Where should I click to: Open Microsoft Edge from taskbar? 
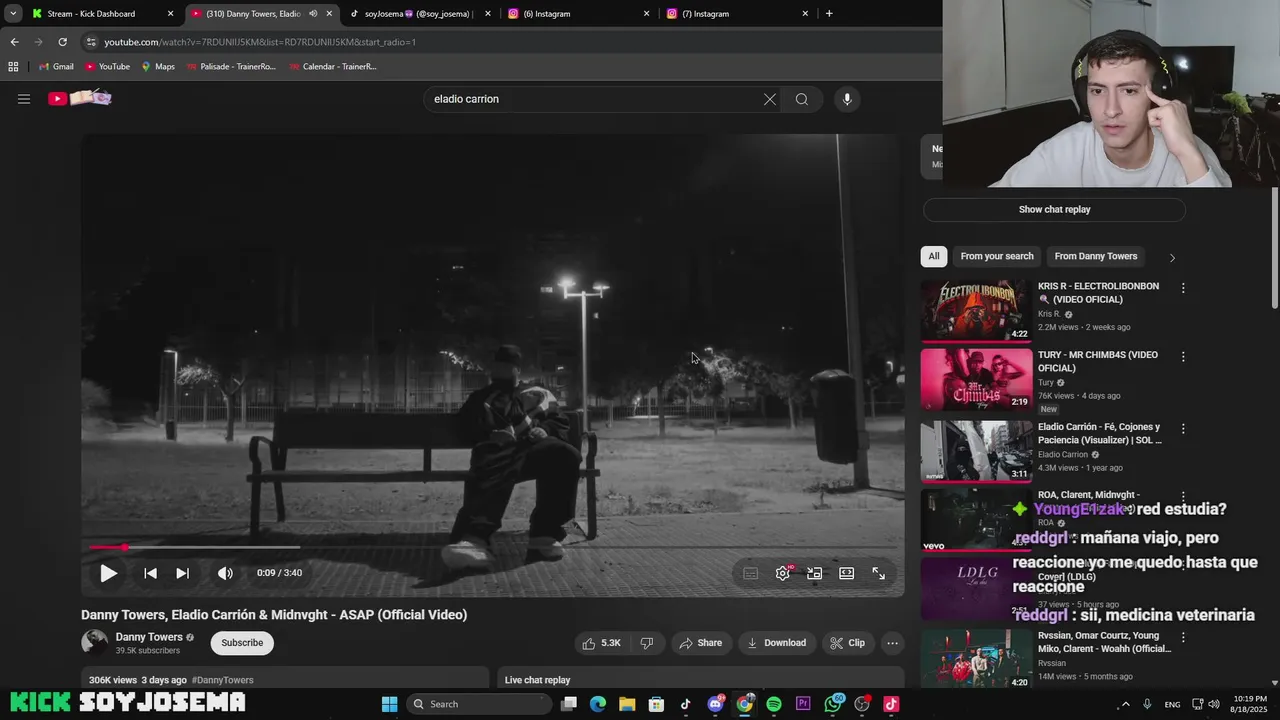coord(598,704)
